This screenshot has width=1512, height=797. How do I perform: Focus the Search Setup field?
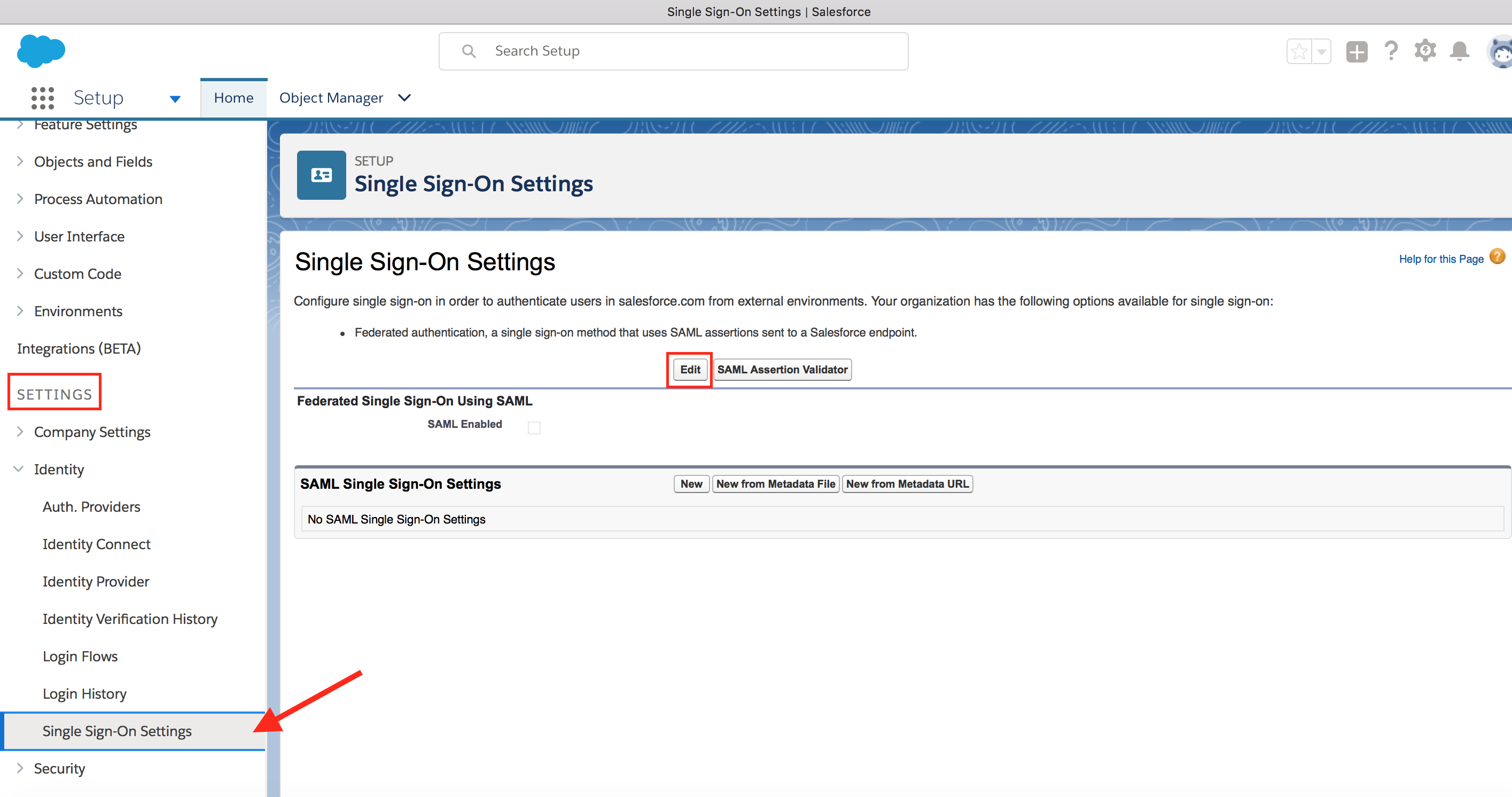673,52
